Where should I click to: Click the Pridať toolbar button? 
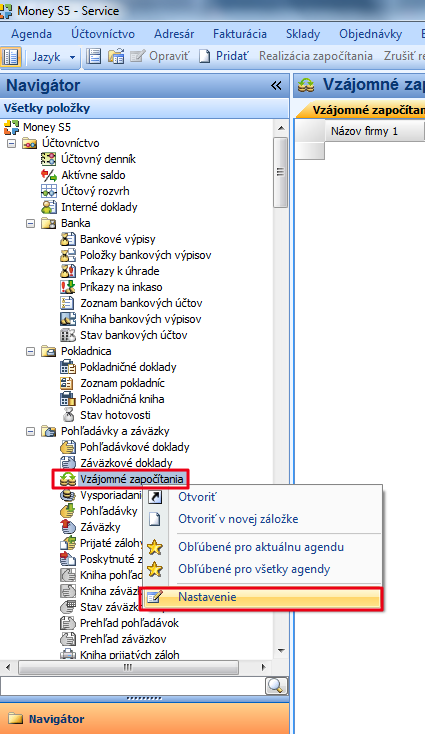pos(224,56)
